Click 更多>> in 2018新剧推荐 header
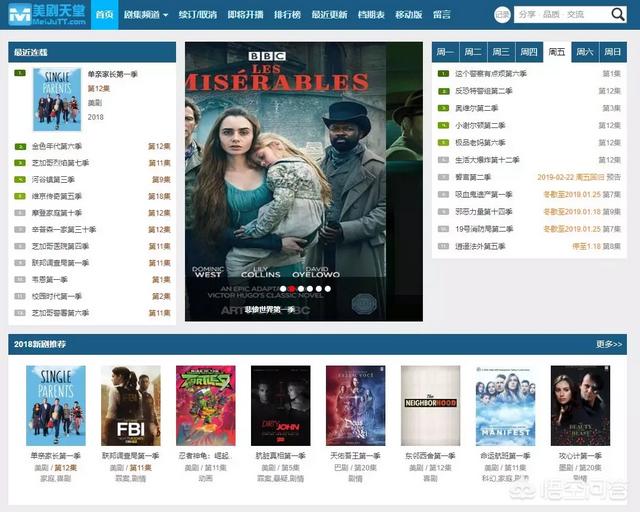The width and height of the screenshot is (640, 512). coord(609,344)
